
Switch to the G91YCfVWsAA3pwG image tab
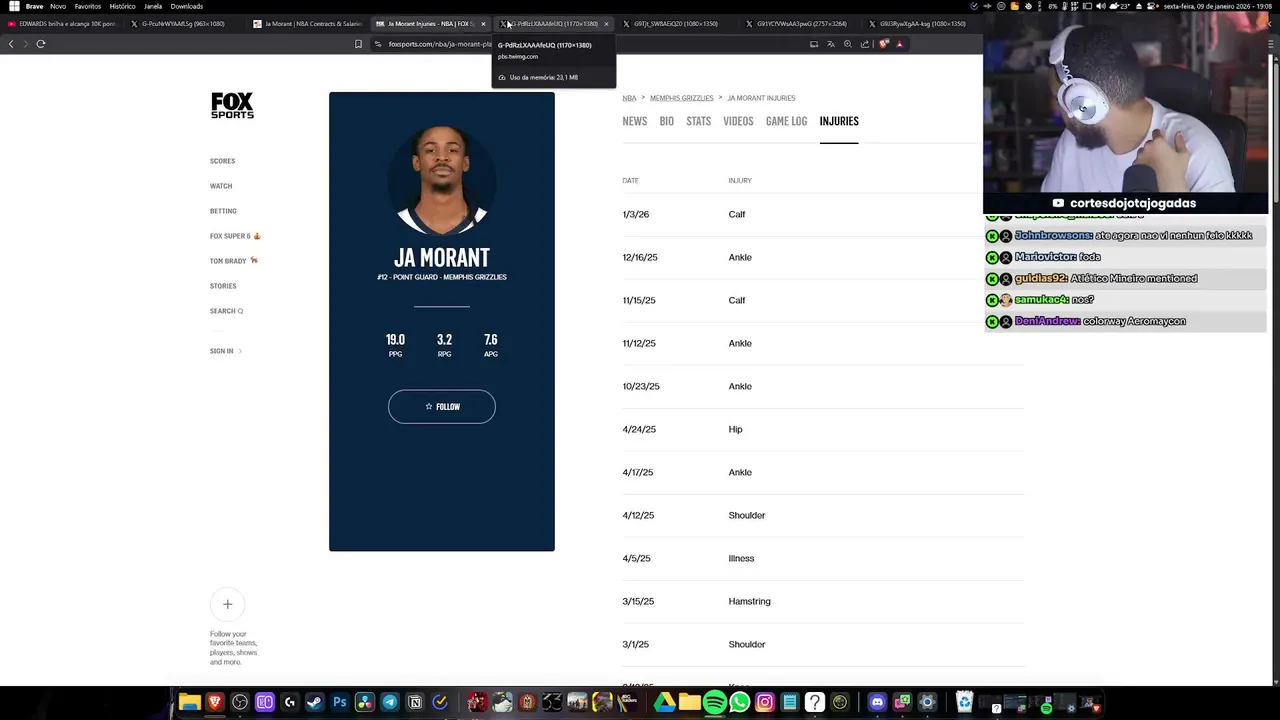800,24
